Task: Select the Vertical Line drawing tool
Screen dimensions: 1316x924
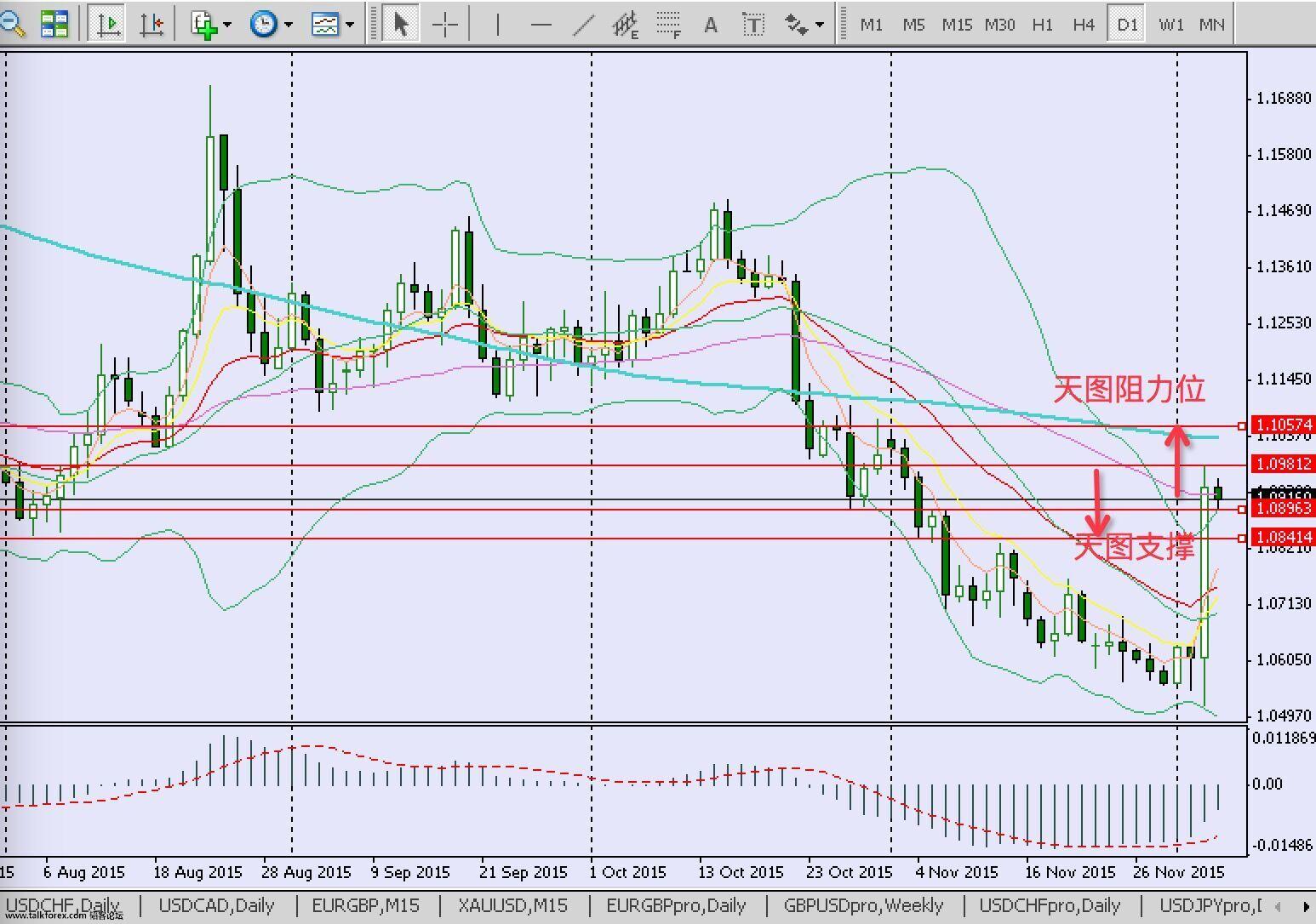Action: 497,24
